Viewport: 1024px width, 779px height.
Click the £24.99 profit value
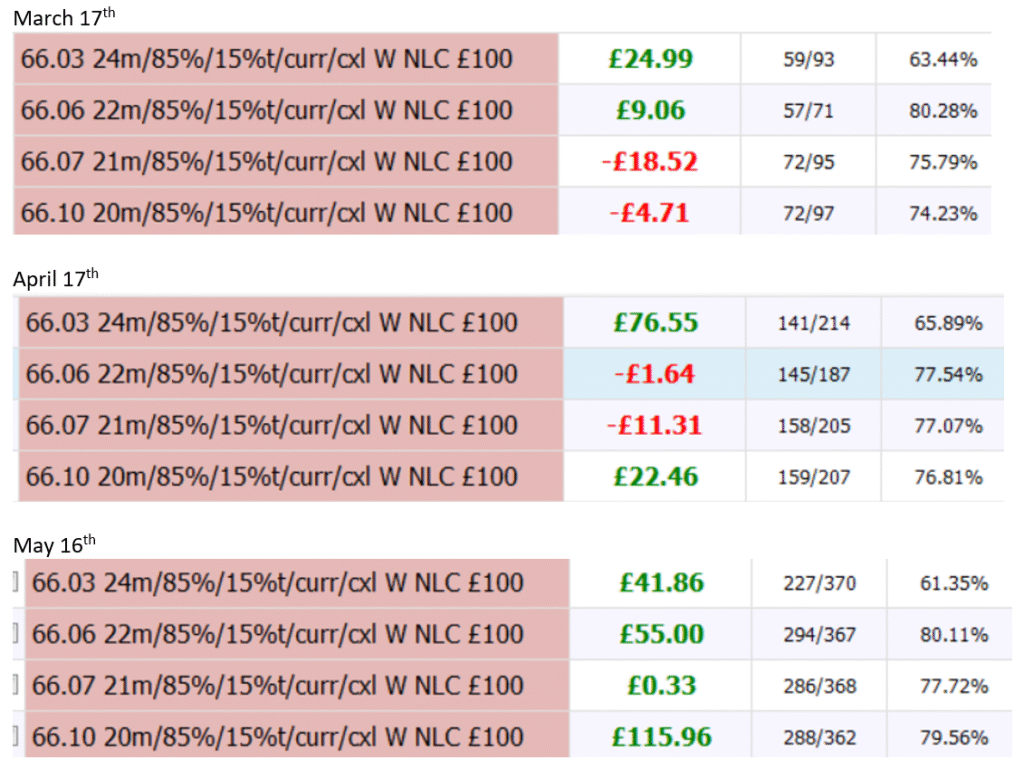pyautogui.click(x=650, y=59)
